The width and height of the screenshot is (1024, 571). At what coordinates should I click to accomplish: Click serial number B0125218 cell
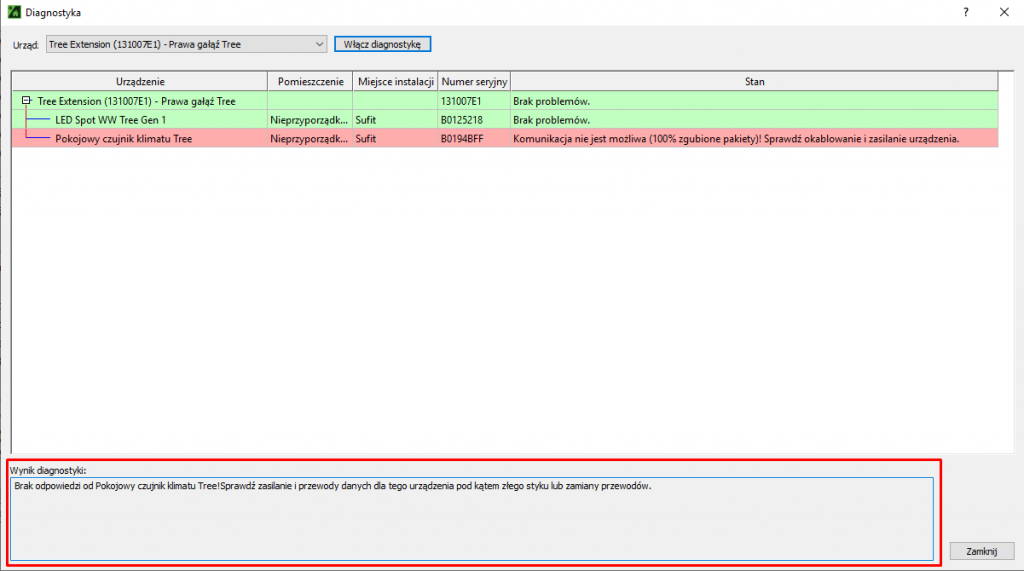tap(462, 120)
